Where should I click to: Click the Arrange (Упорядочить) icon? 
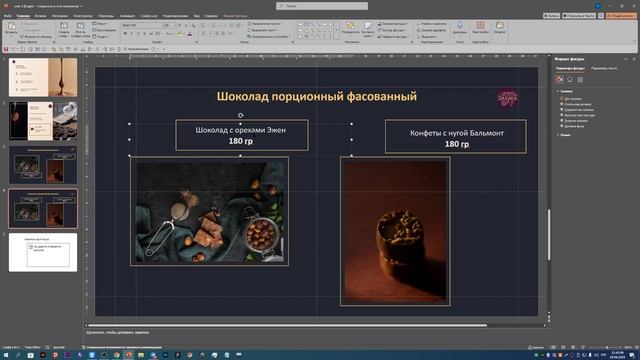point(350,26)
